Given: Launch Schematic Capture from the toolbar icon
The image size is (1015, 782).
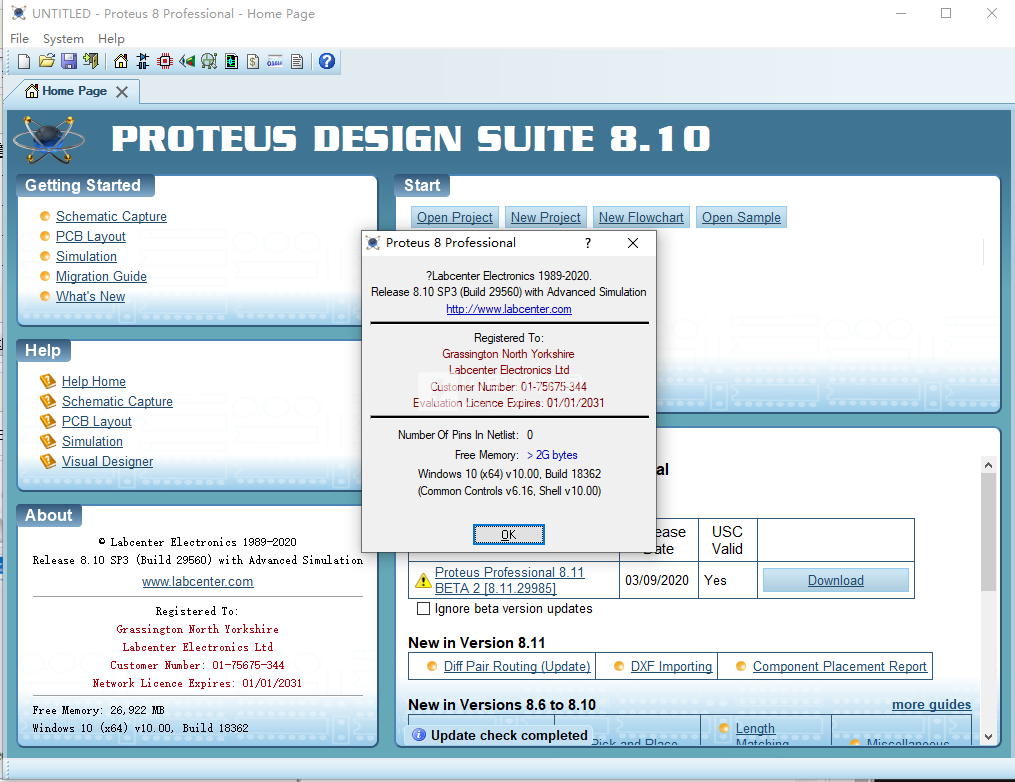Looking at the screenshot, I should (x=143, y=61).
